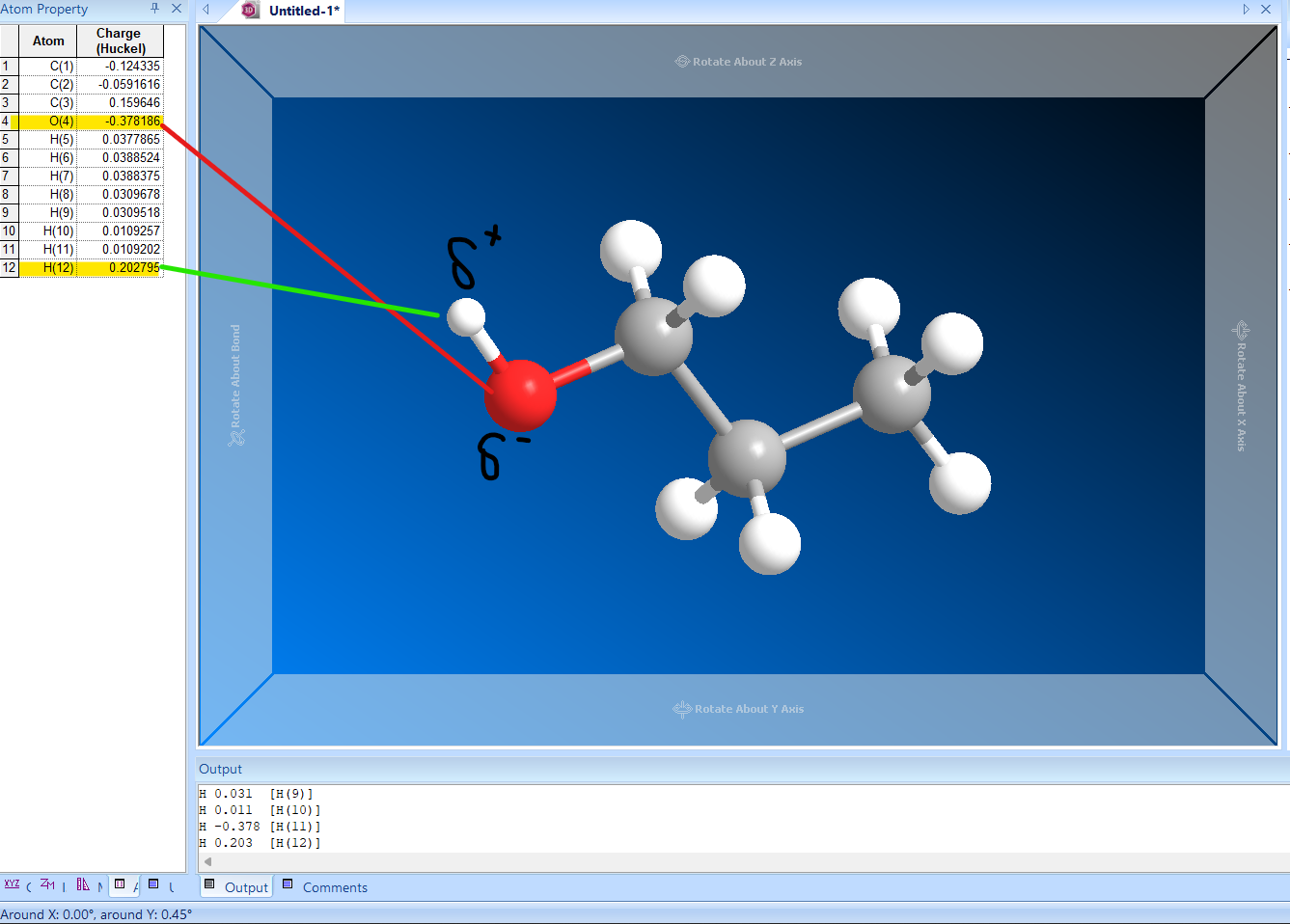Click charge value 0.0309678
The image size is (1290, 924).
[121, 195]
